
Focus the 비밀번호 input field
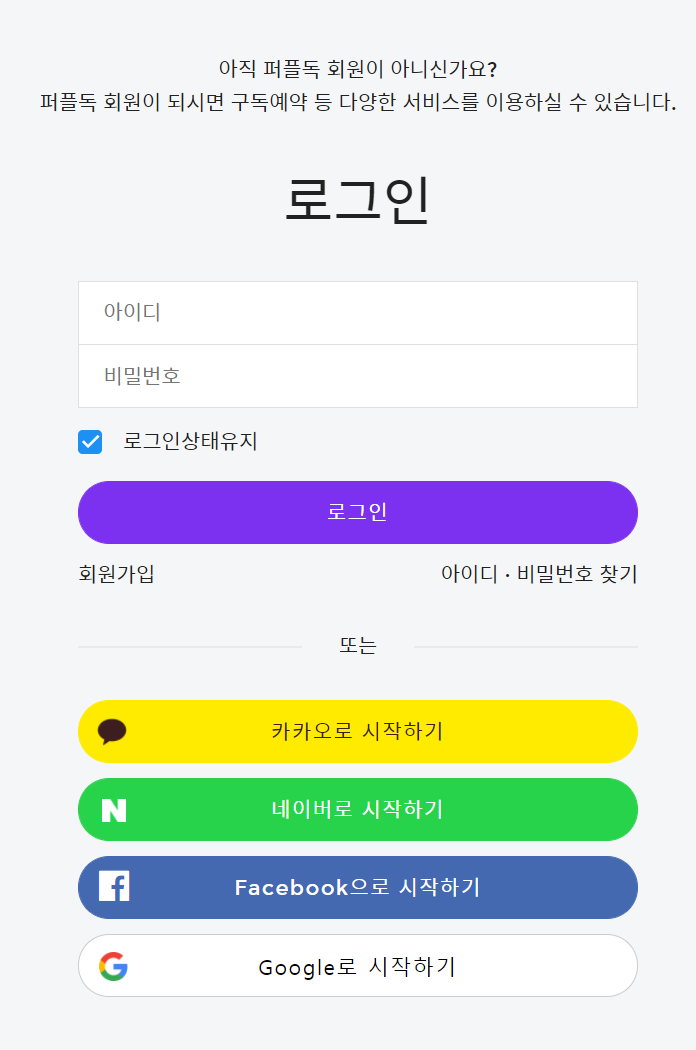click(358, 376)
